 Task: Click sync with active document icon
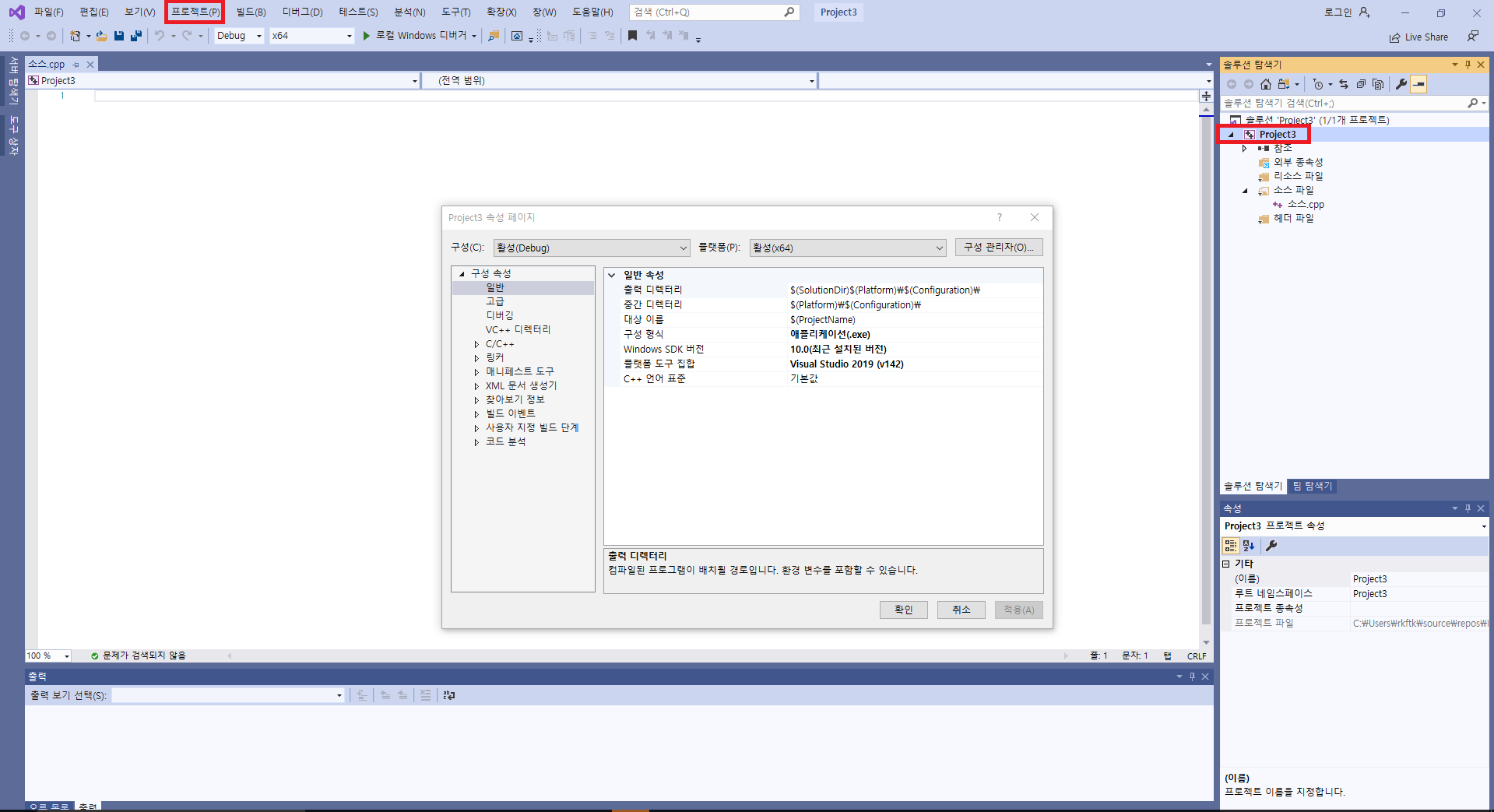click(x=1344, y=84)
